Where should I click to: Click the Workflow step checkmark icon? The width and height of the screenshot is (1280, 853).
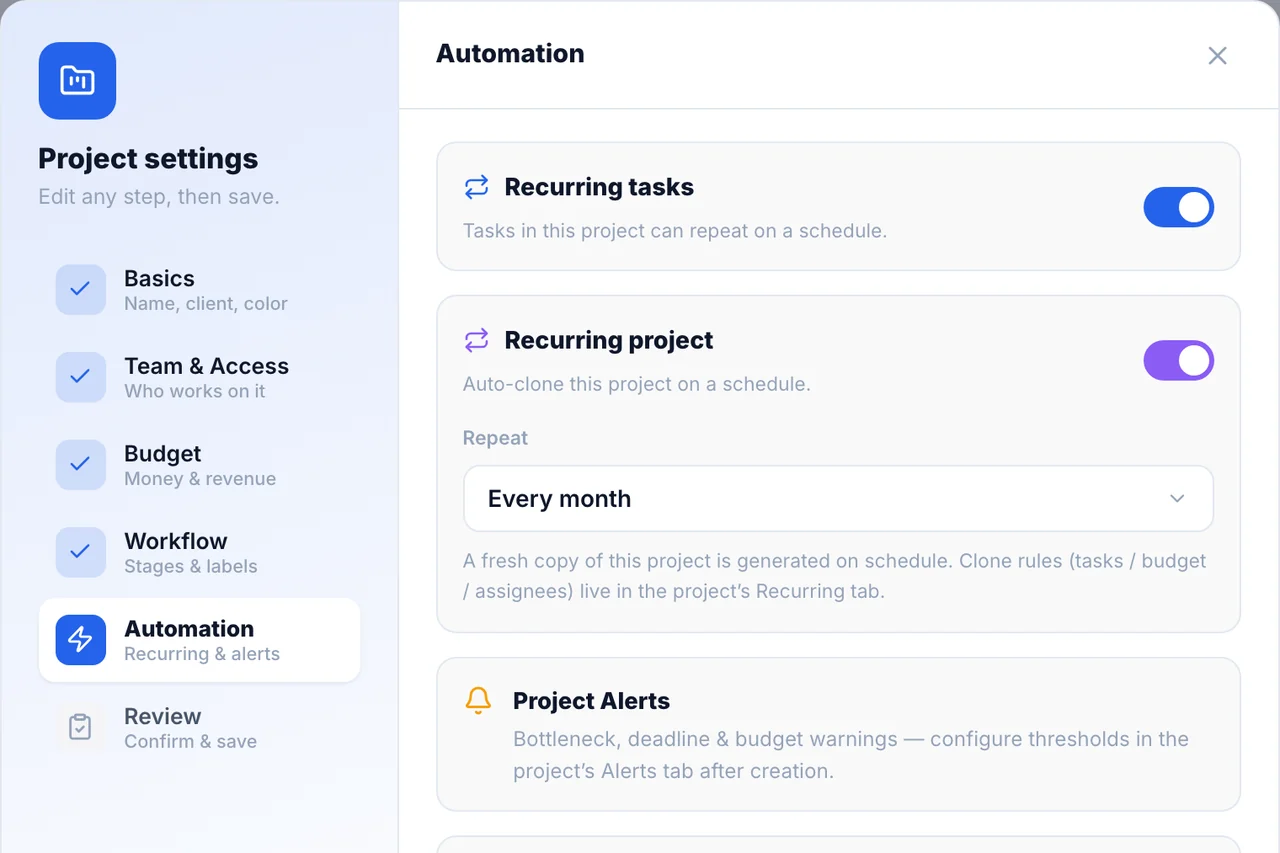(80, 552)
